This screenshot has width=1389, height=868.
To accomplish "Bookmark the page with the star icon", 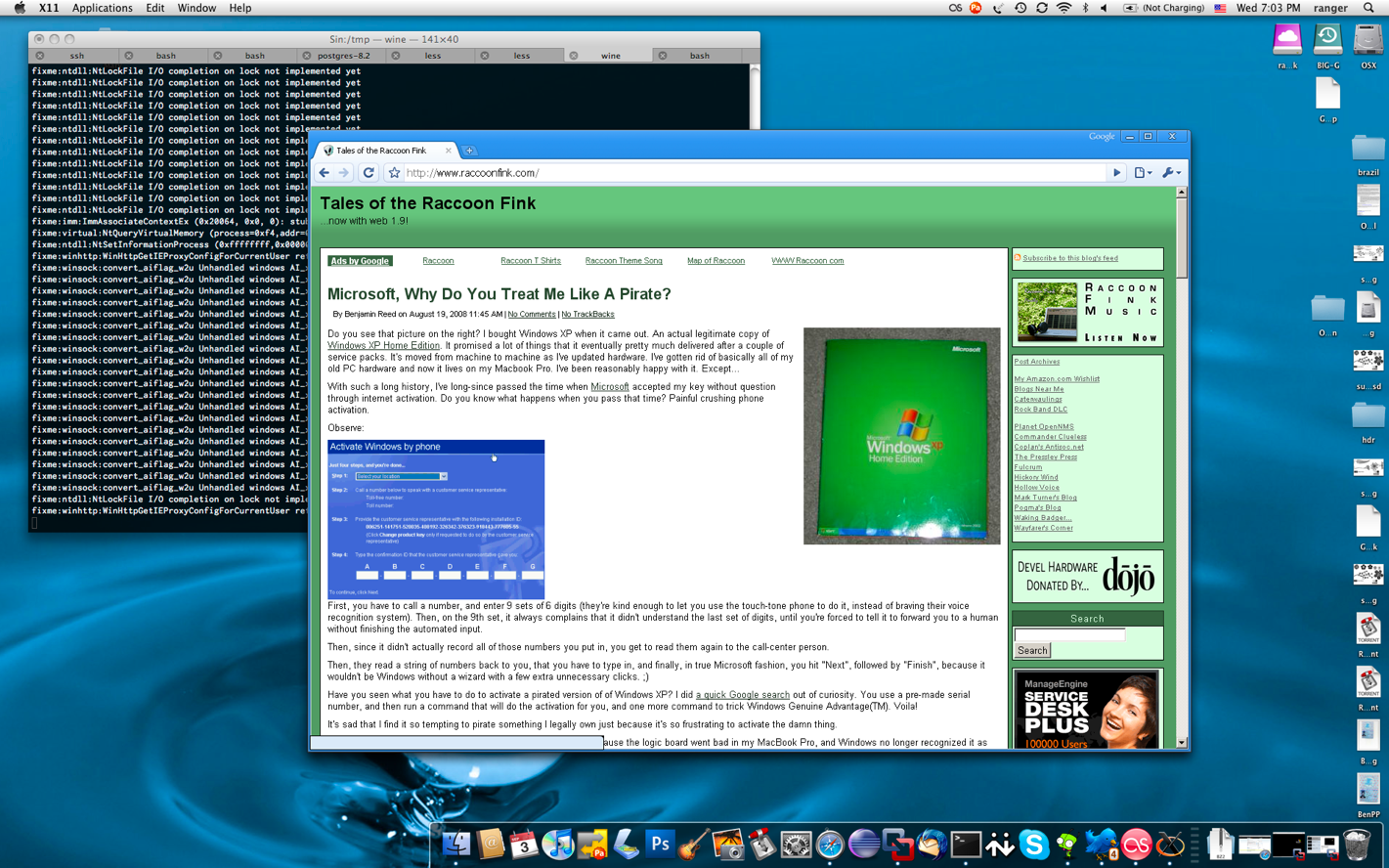I will pyautogui.click(x=394, y=173).
